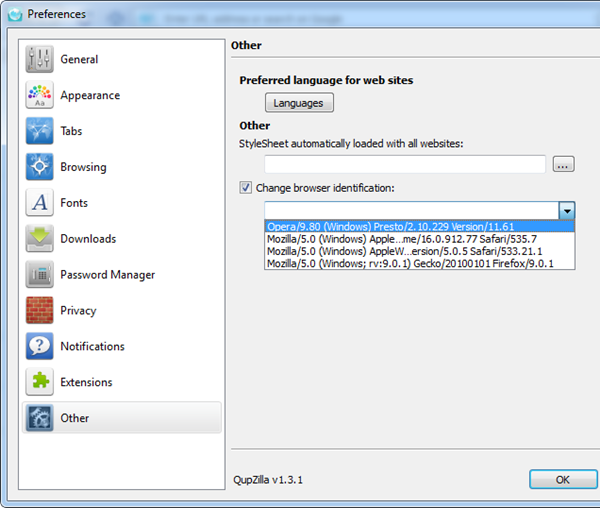Screen dimensions: 600x508
Task: Open the Appearance color palette icon
Action: click(40, 95)
